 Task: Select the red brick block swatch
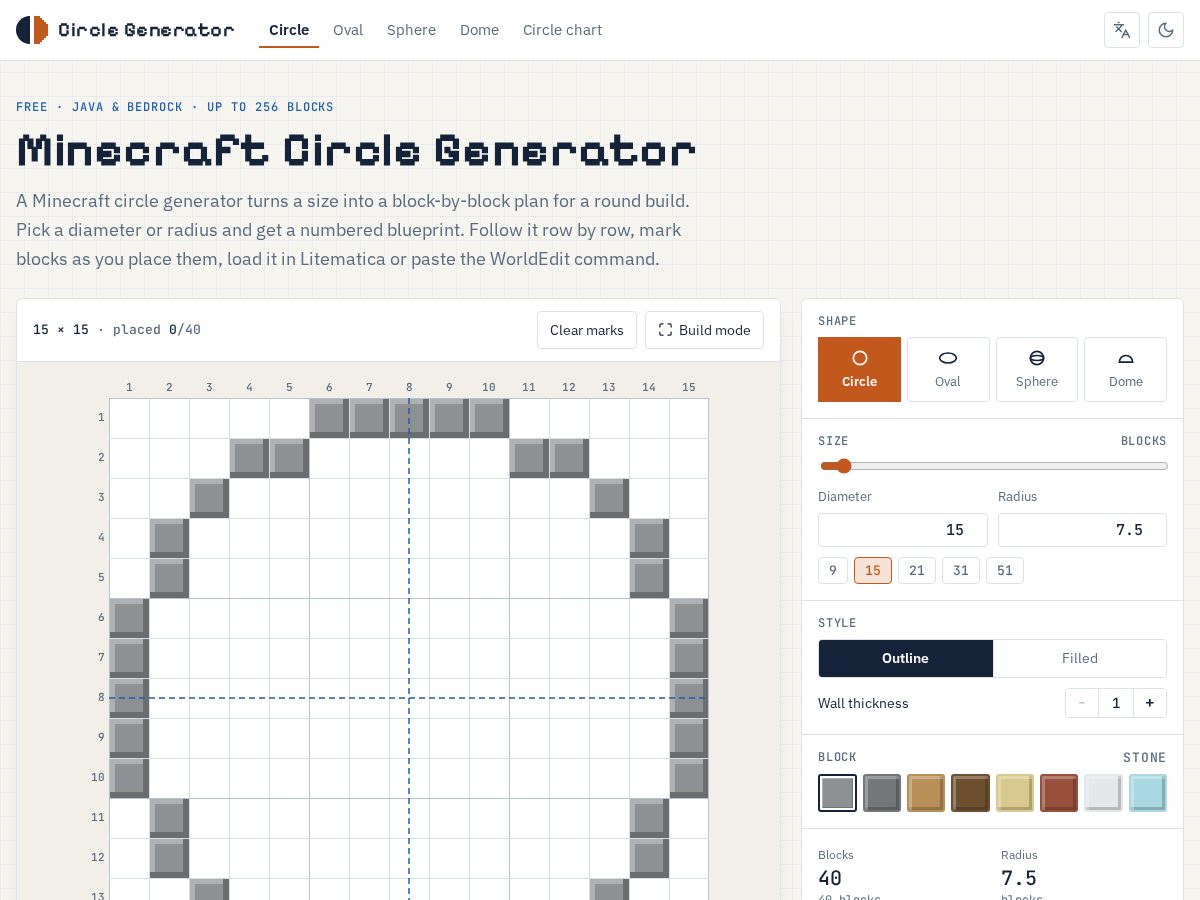pos(1059,793)
